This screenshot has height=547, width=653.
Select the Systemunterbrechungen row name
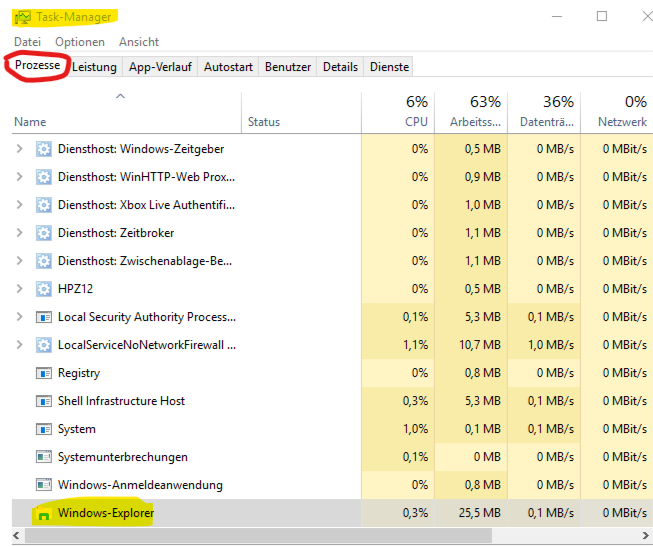[x=122, y=457]
